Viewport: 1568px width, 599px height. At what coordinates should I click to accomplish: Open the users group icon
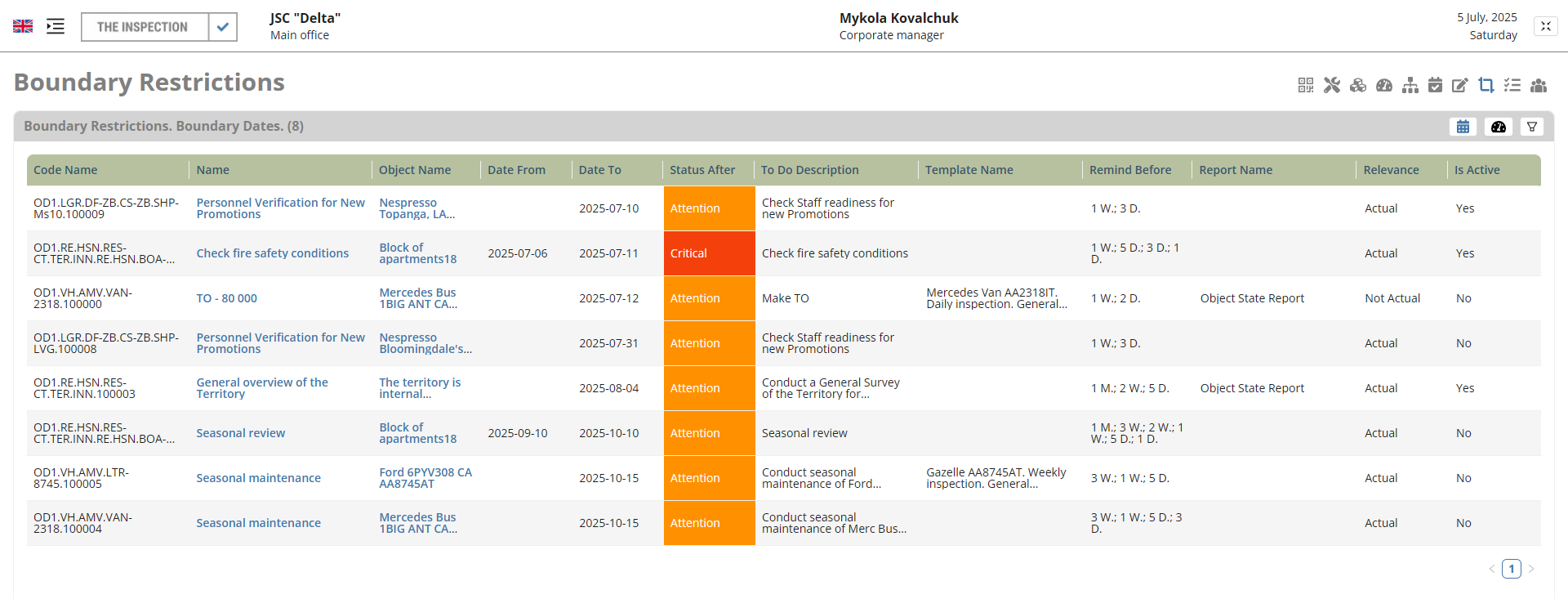1539,85
